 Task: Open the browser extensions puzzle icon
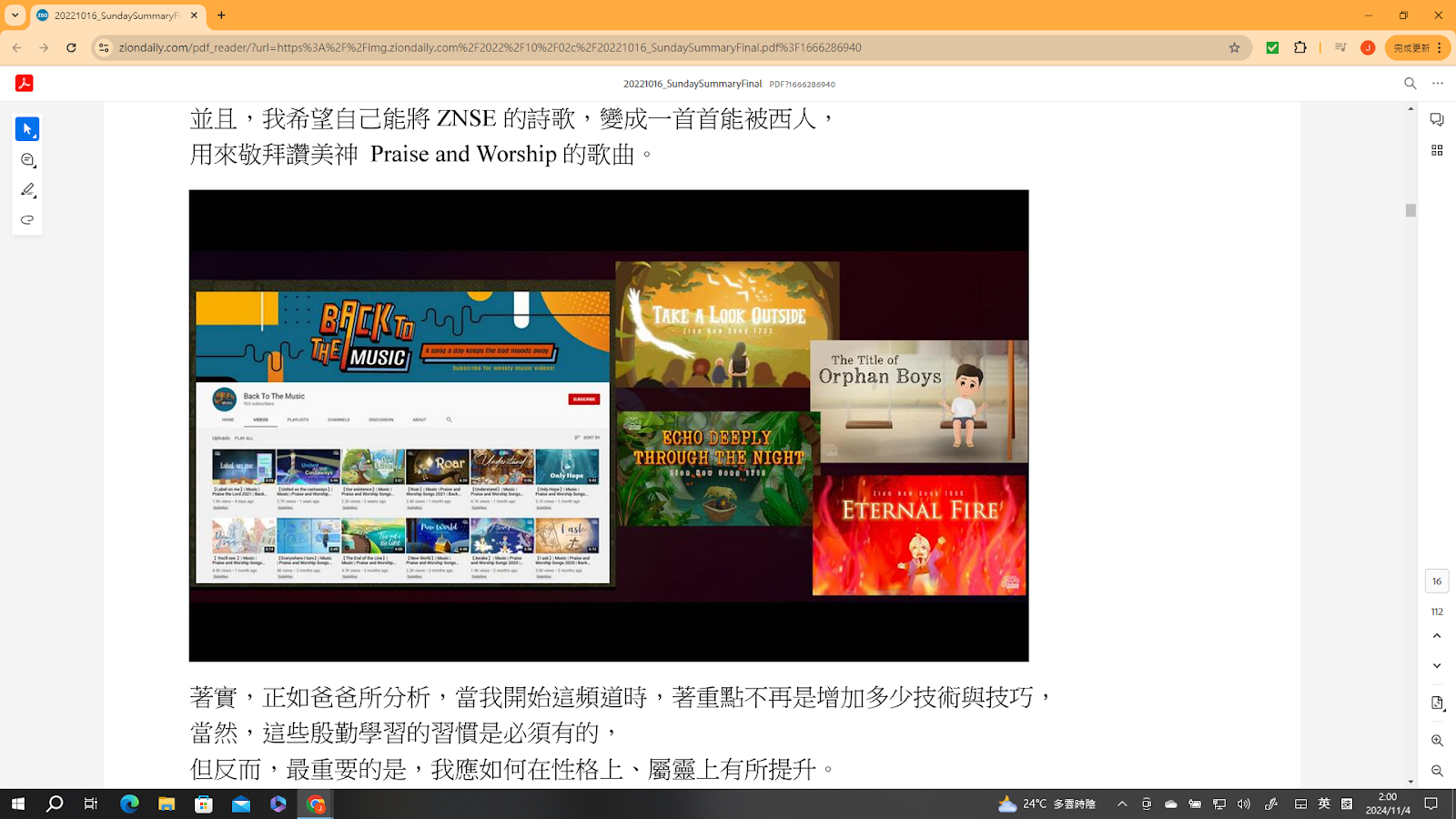(x=1300, y=47)
